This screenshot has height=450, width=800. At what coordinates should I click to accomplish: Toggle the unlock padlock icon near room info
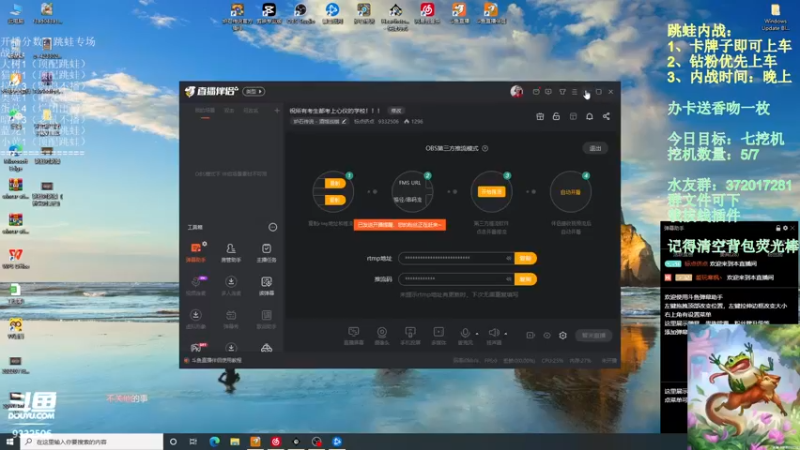click(556, 116)
